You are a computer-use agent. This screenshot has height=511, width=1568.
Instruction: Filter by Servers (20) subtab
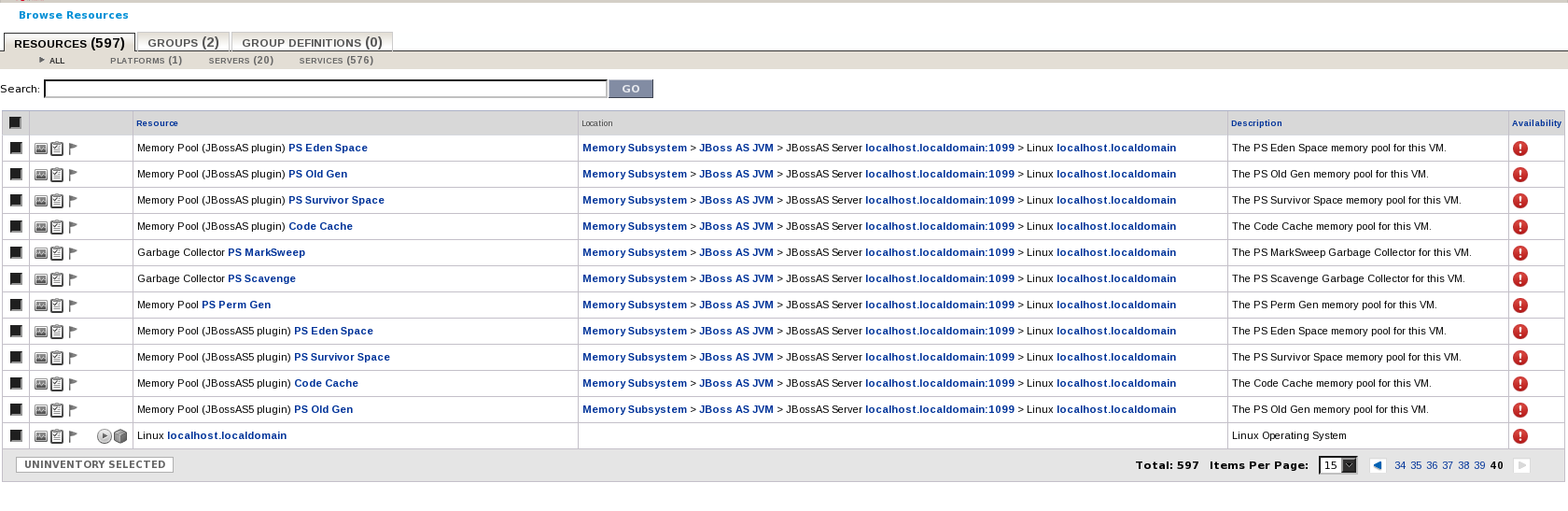click(x=241, y=60)
